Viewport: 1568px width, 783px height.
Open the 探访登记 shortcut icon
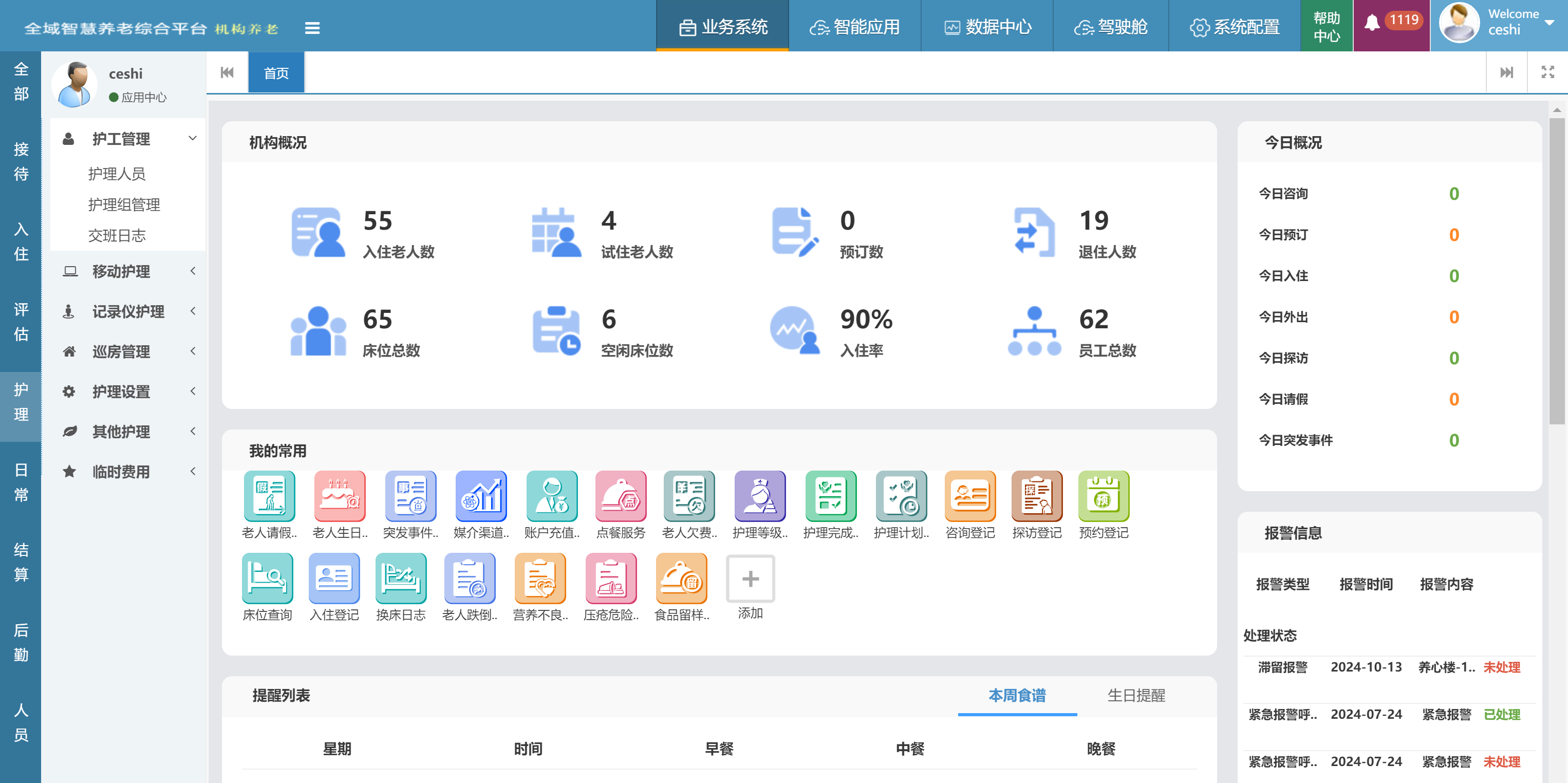(x=1037, y=496)
